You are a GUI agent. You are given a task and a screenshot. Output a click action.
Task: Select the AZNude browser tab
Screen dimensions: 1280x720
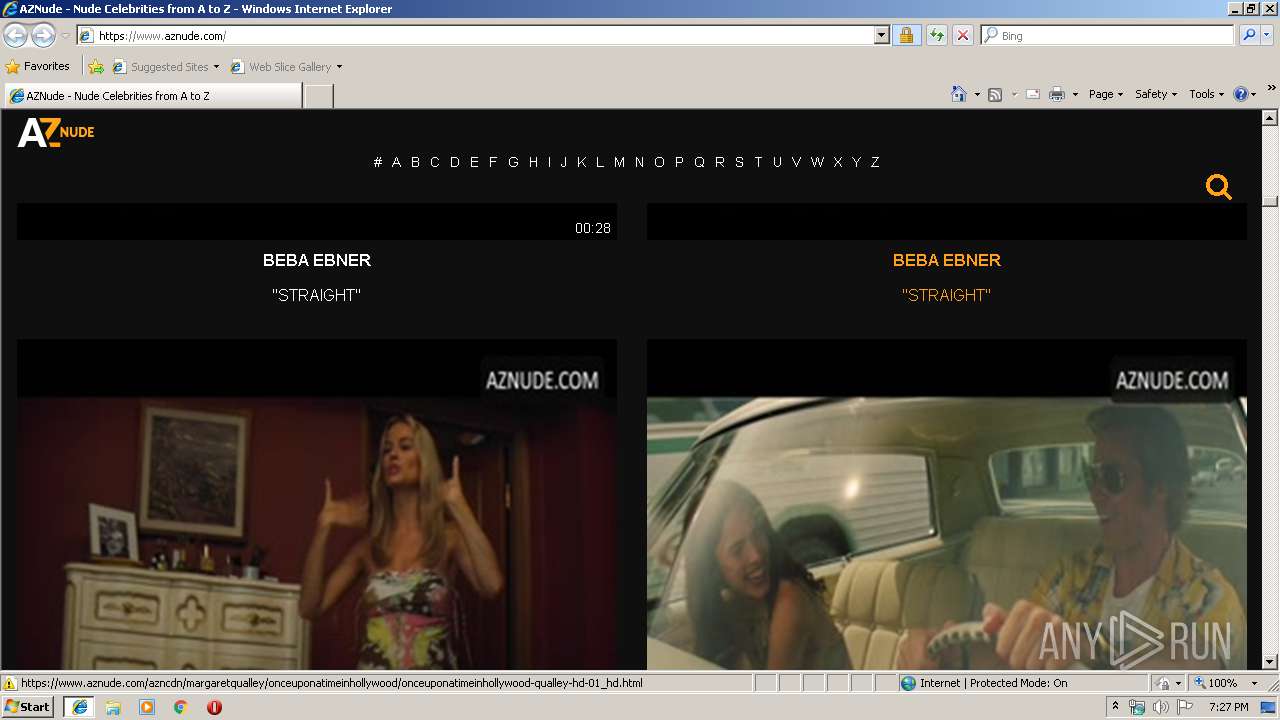click(x=153, y=96)
